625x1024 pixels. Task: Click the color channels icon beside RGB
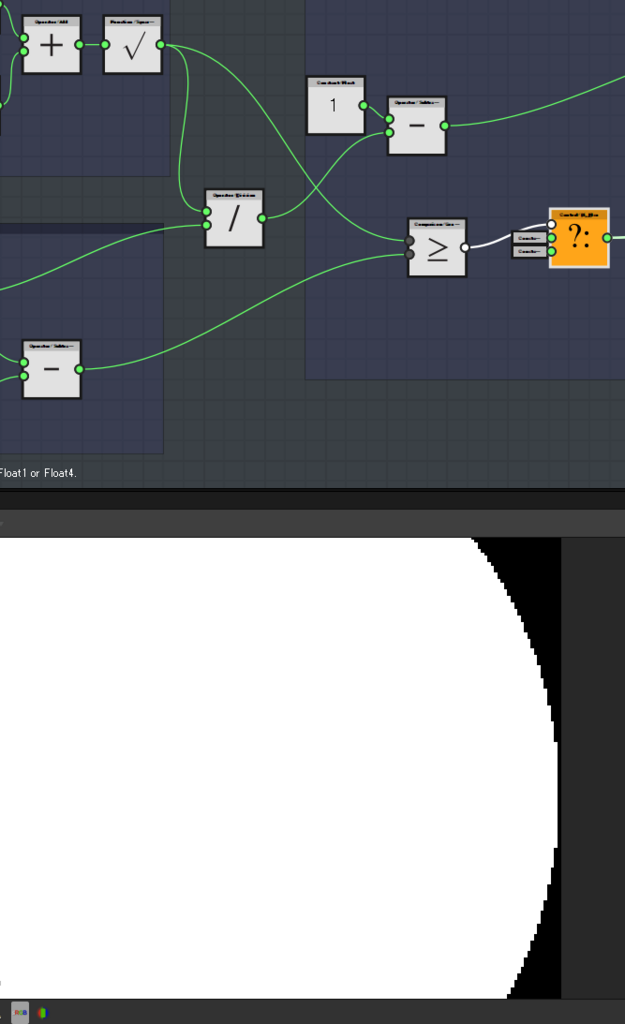(x=43, y=1013)
